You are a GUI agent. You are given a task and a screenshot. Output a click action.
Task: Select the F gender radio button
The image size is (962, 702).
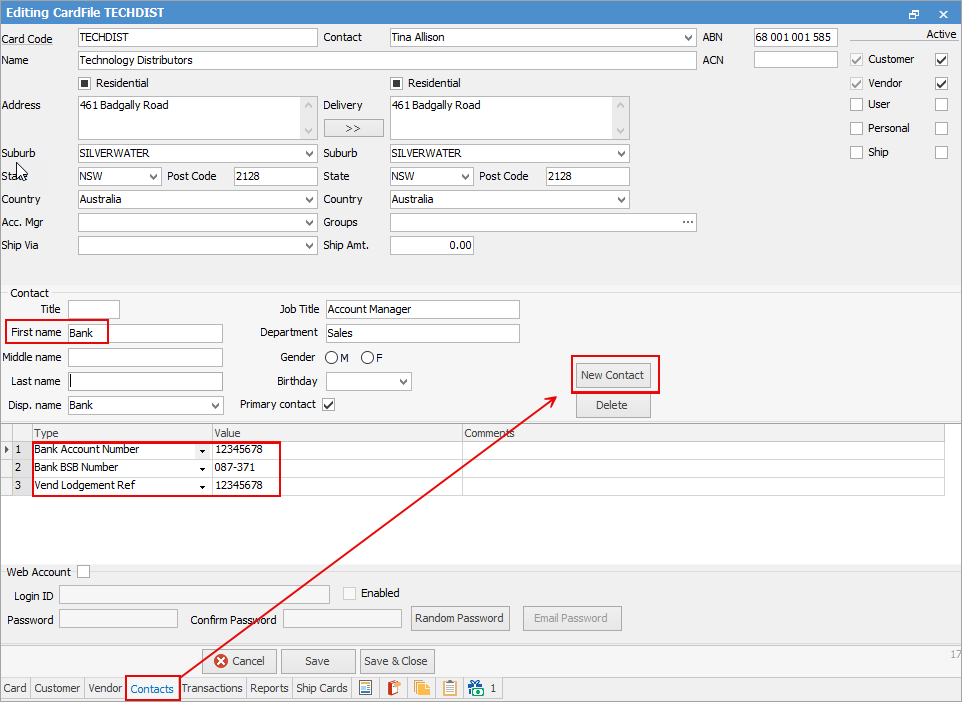(367, 358)
